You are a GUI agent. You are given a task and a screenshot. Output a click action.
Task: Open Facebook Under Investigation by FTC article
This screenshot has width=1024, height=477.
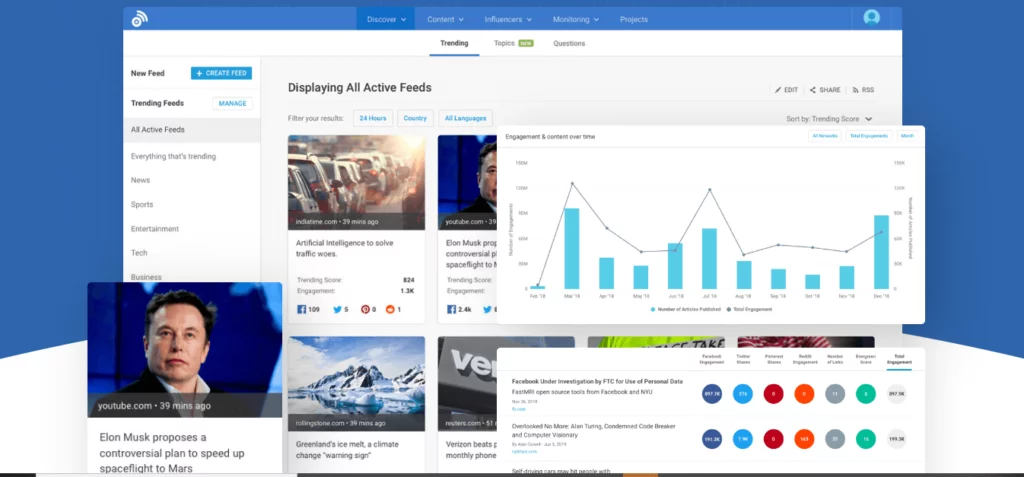coord(597,381)
